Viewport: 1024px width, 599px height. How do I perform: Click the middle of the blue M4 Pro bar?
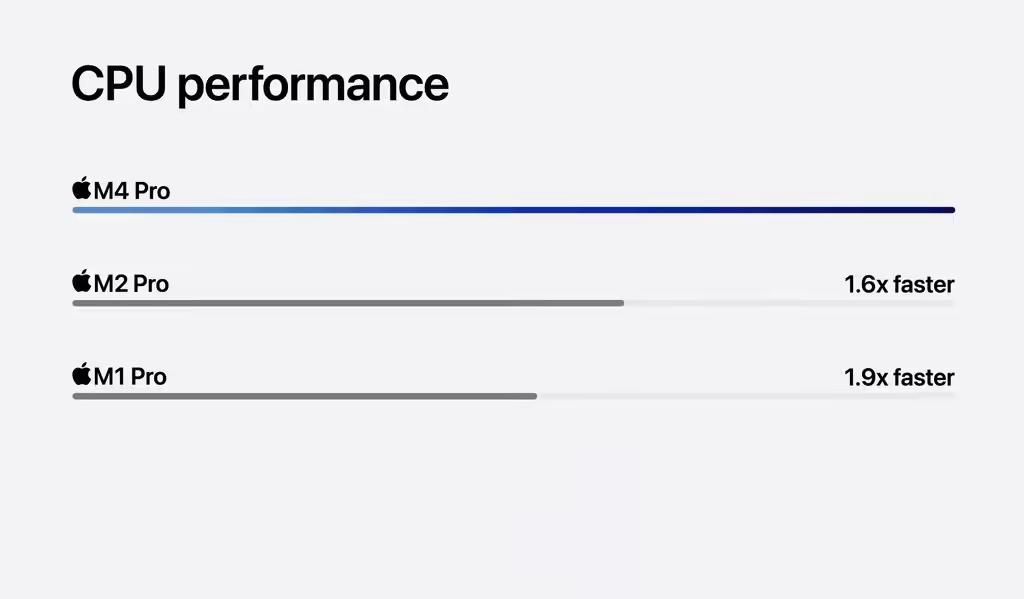point(513,210)
